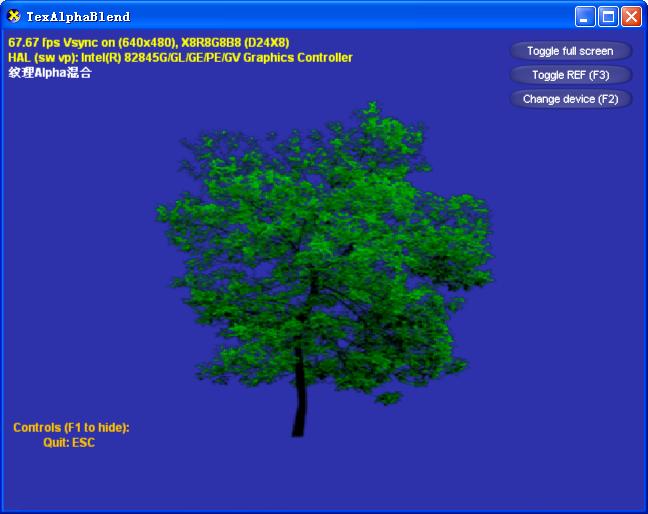Click the HAL Intel Graphics Controller line
The width and height of the screenshot is (648, 514).
pos(180,57)
